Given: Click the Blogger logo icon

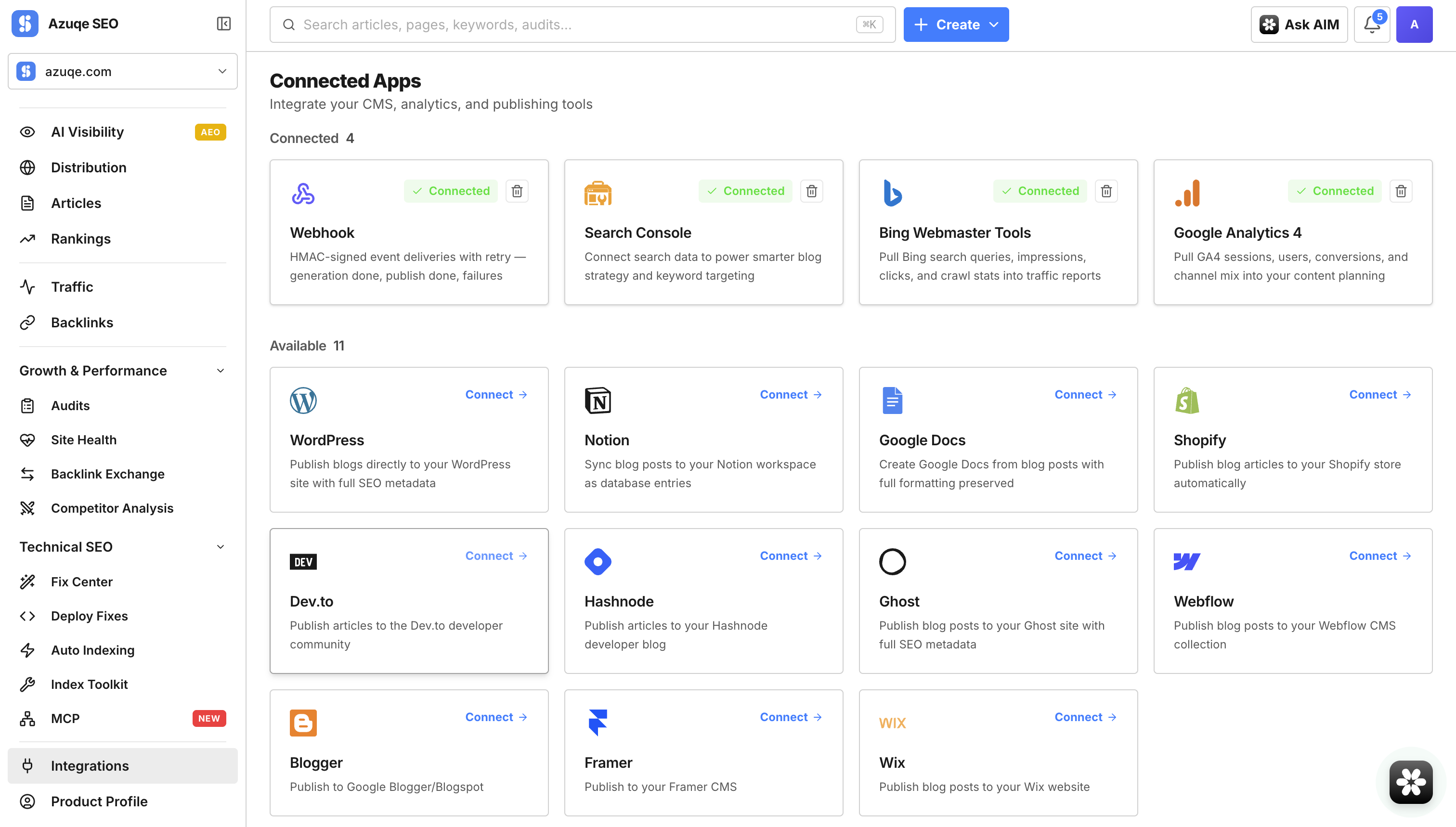Looking at the screenshot, I should coord(303,724).
